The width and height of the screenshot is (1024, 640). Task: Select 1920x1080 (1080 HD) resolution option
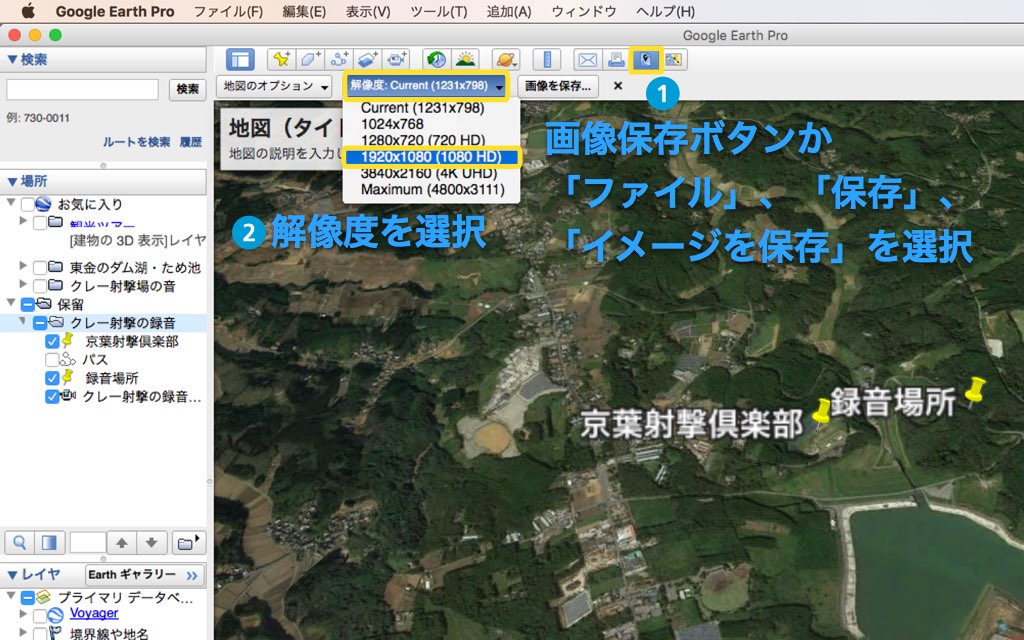click(x=431, y=157)
